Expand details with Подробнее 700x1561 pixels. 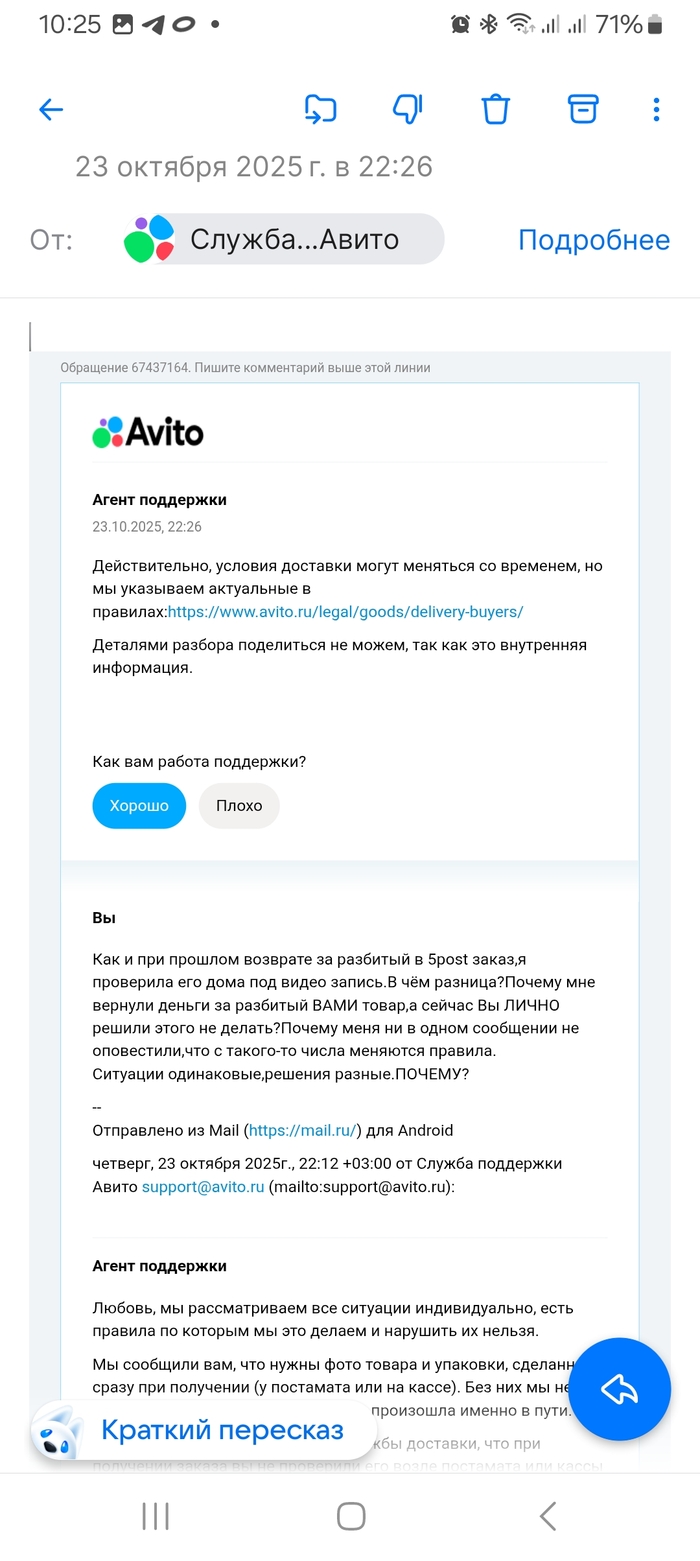click(x=593, y=240)
